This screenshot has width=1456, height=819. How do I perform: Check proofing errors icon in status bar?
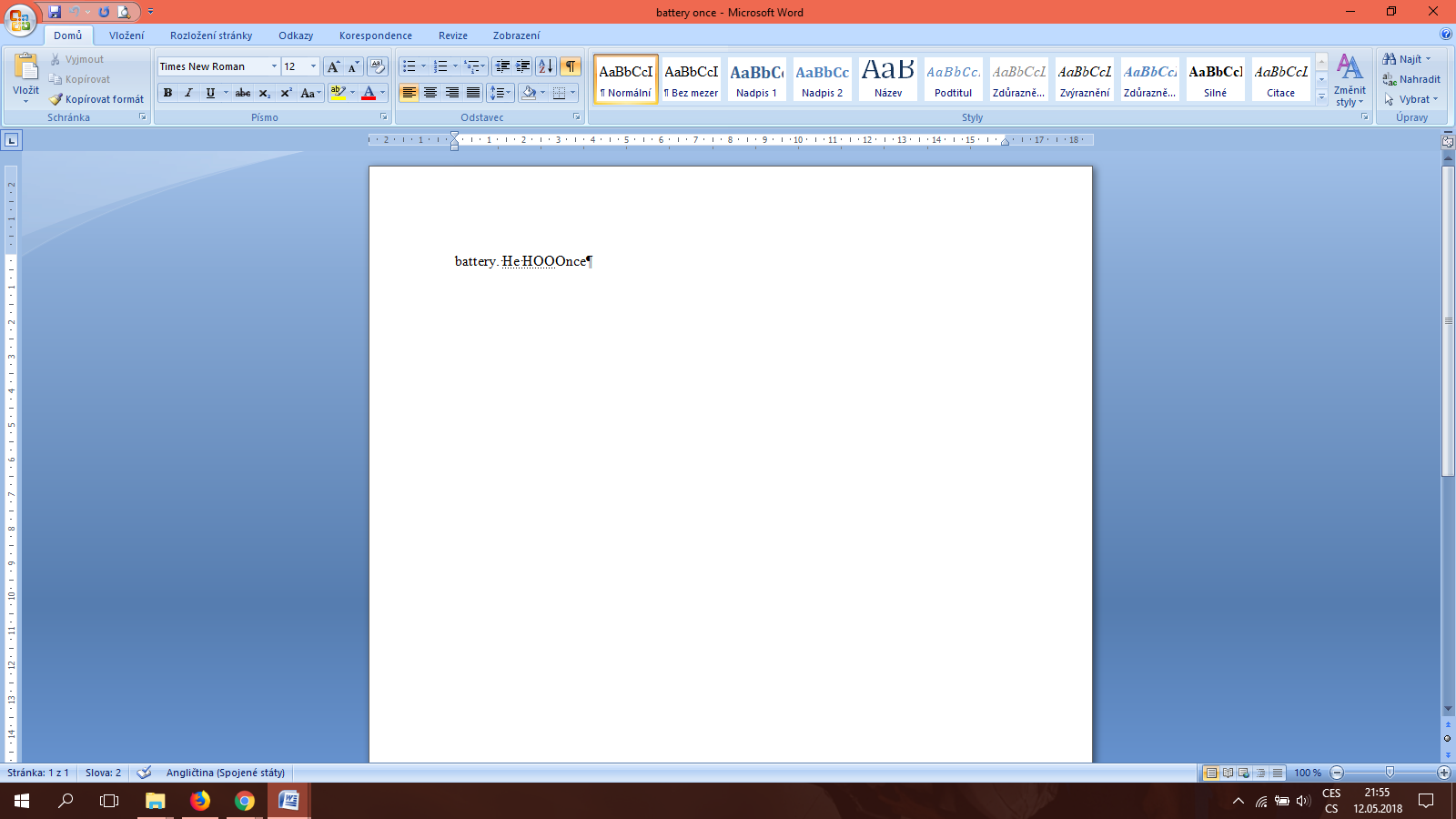[144, 773]
